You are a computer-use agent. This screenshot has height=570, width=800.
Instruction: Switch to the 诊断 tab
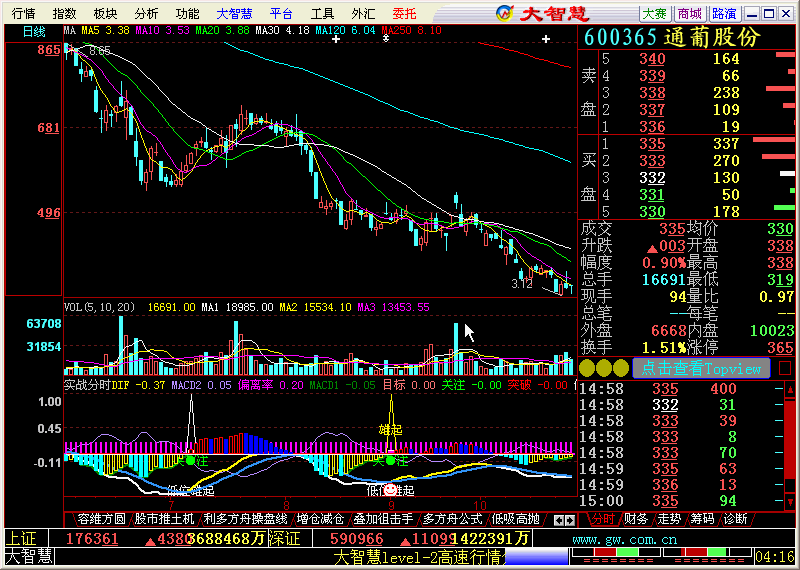[x=735, y=519]
